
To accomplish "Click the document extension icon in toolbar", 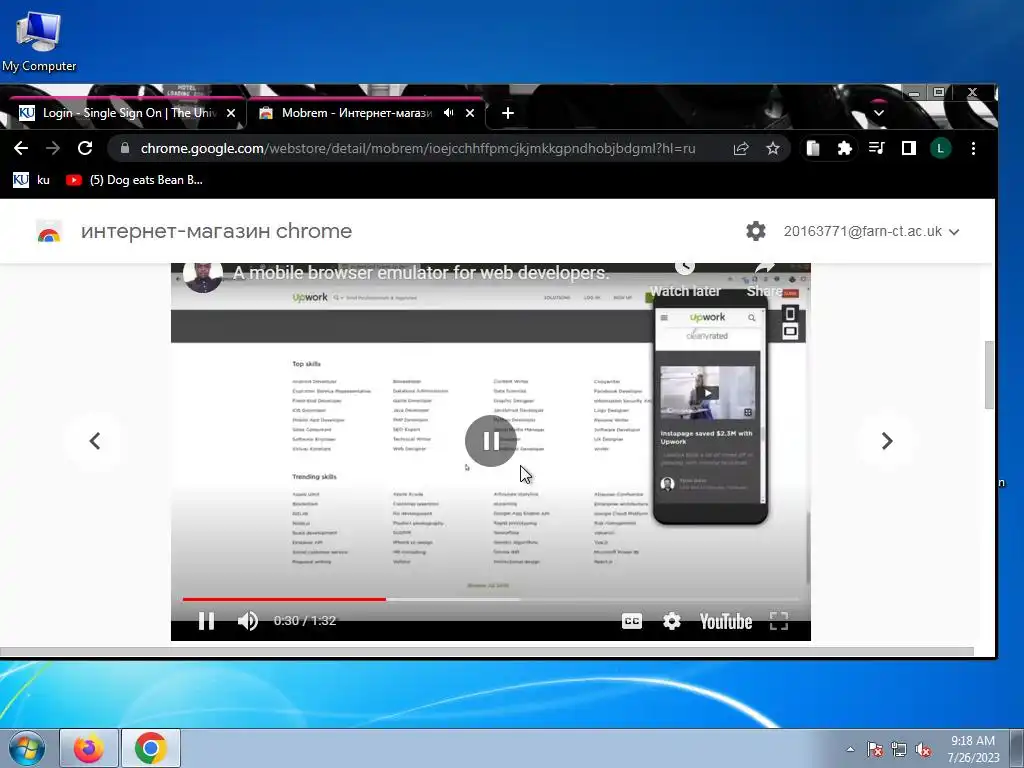I will (813, 148).
